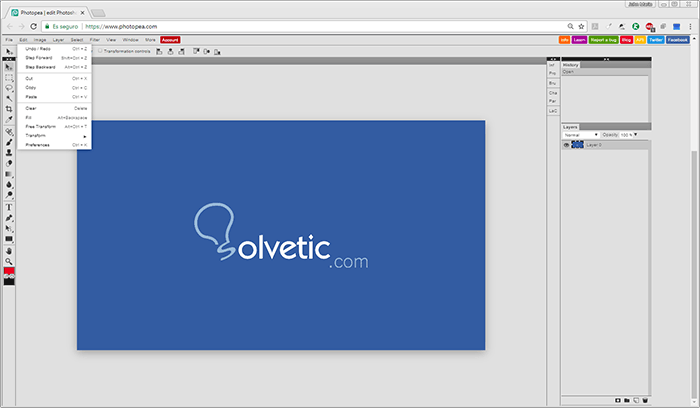Open Chrome's three-dot menu
The image size is (700, 408).
tap(690, 26)
